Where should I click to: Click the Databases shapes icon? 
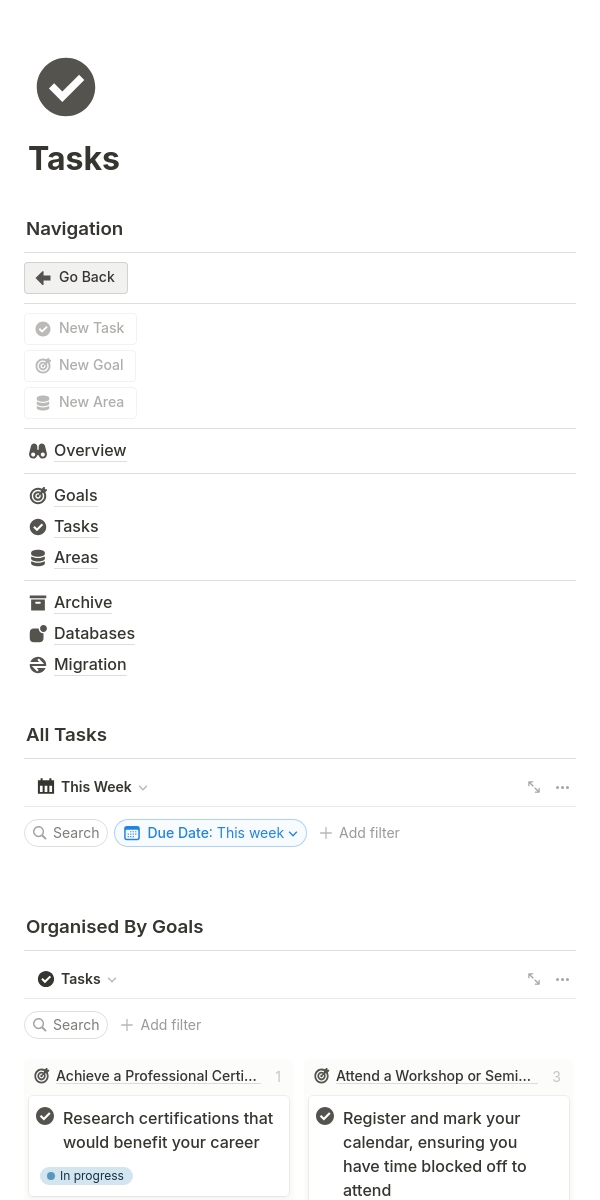(38, 634)
